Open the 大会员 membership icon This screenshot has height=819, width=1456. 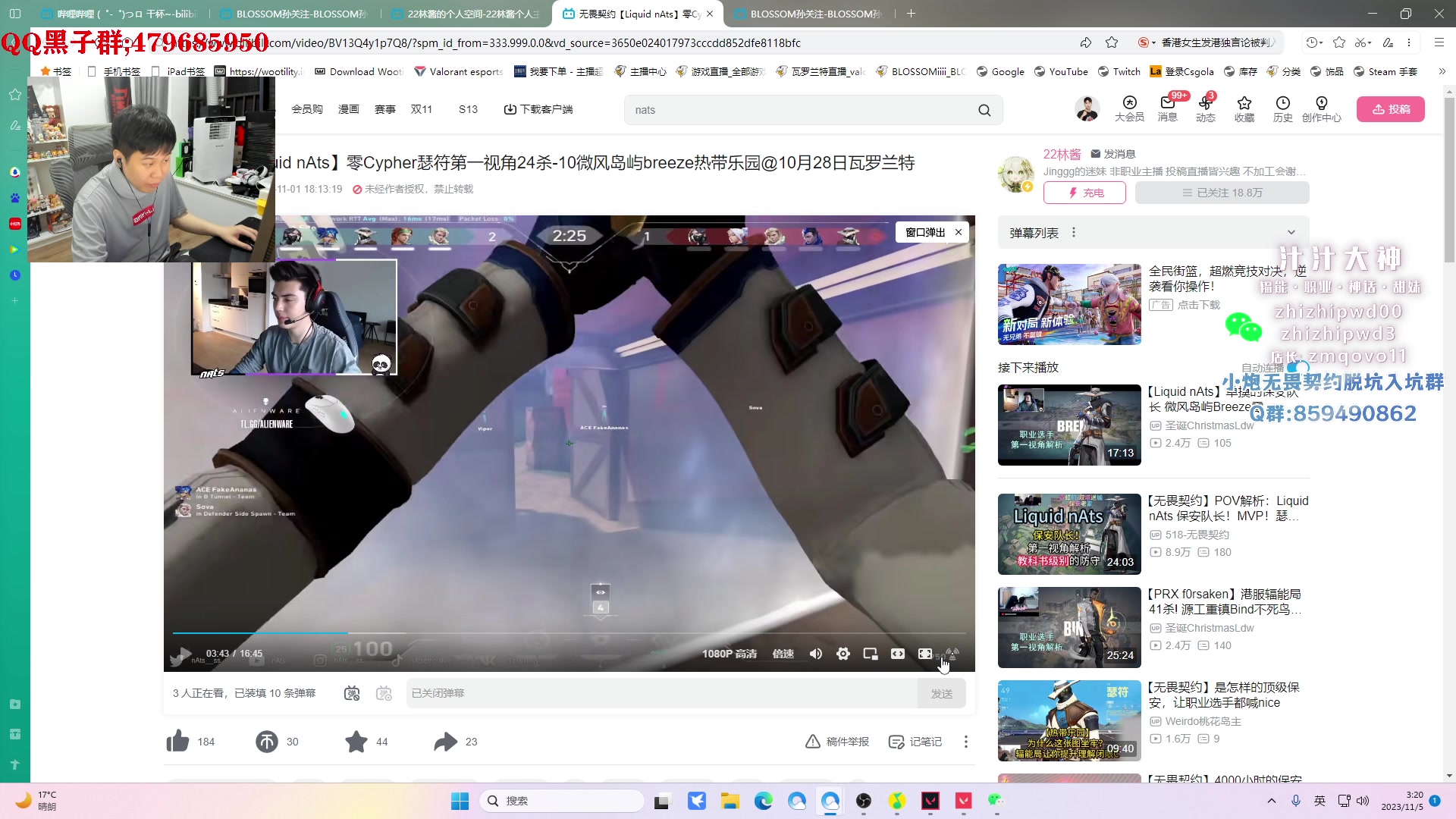click(x=1129, y=108)
